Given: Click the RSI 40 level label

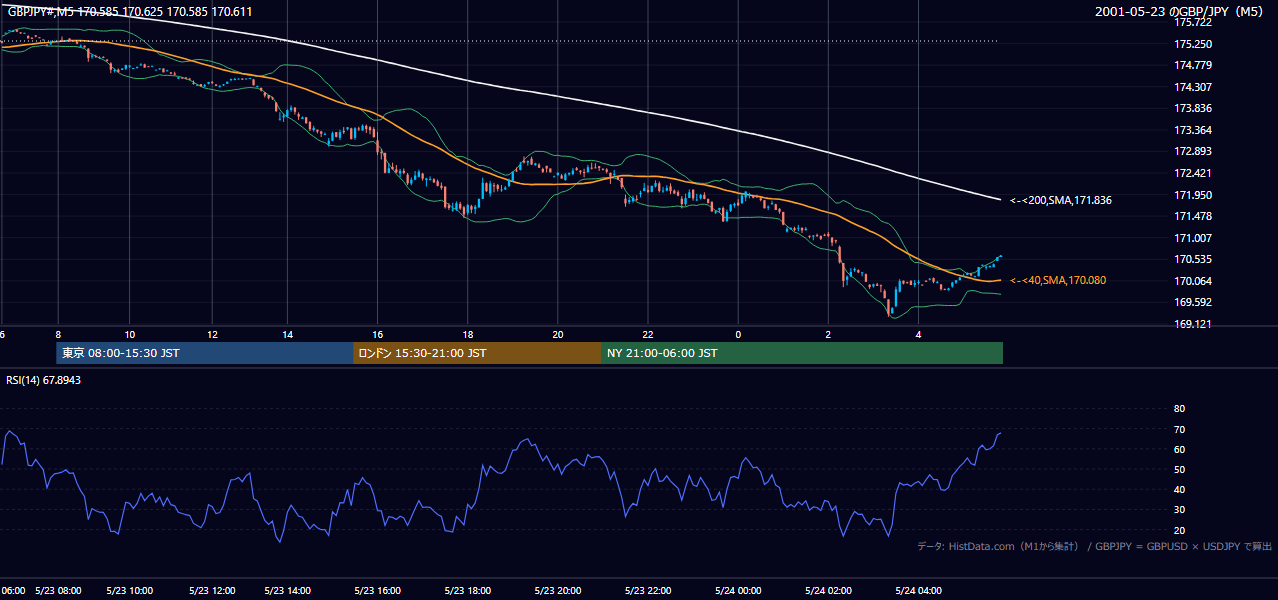Looking at the screenshot, I should click(1179, 489).
